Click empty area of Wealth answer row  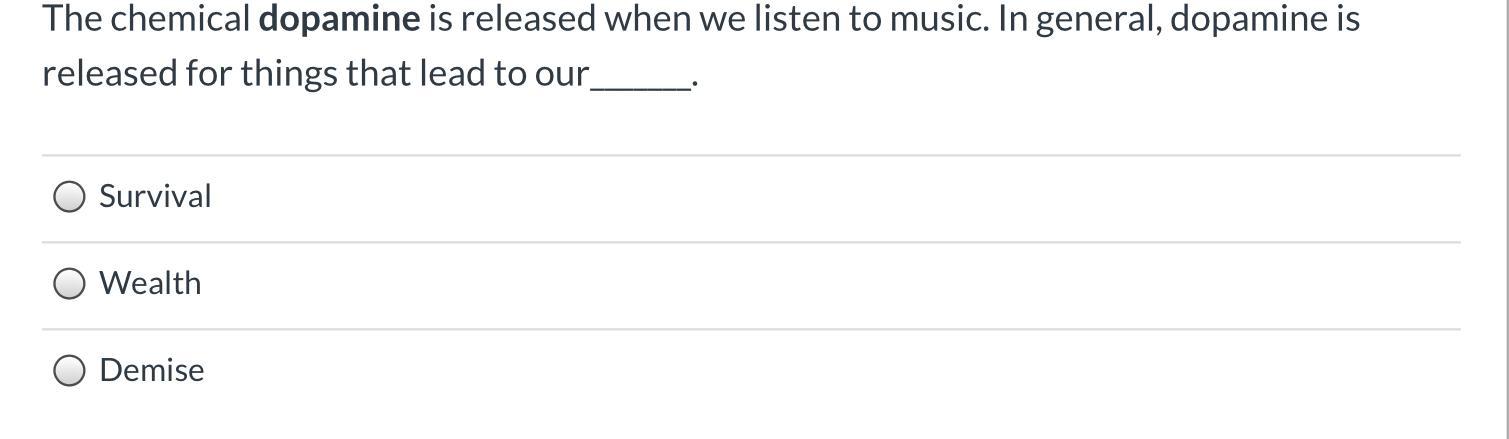[800, 284]
